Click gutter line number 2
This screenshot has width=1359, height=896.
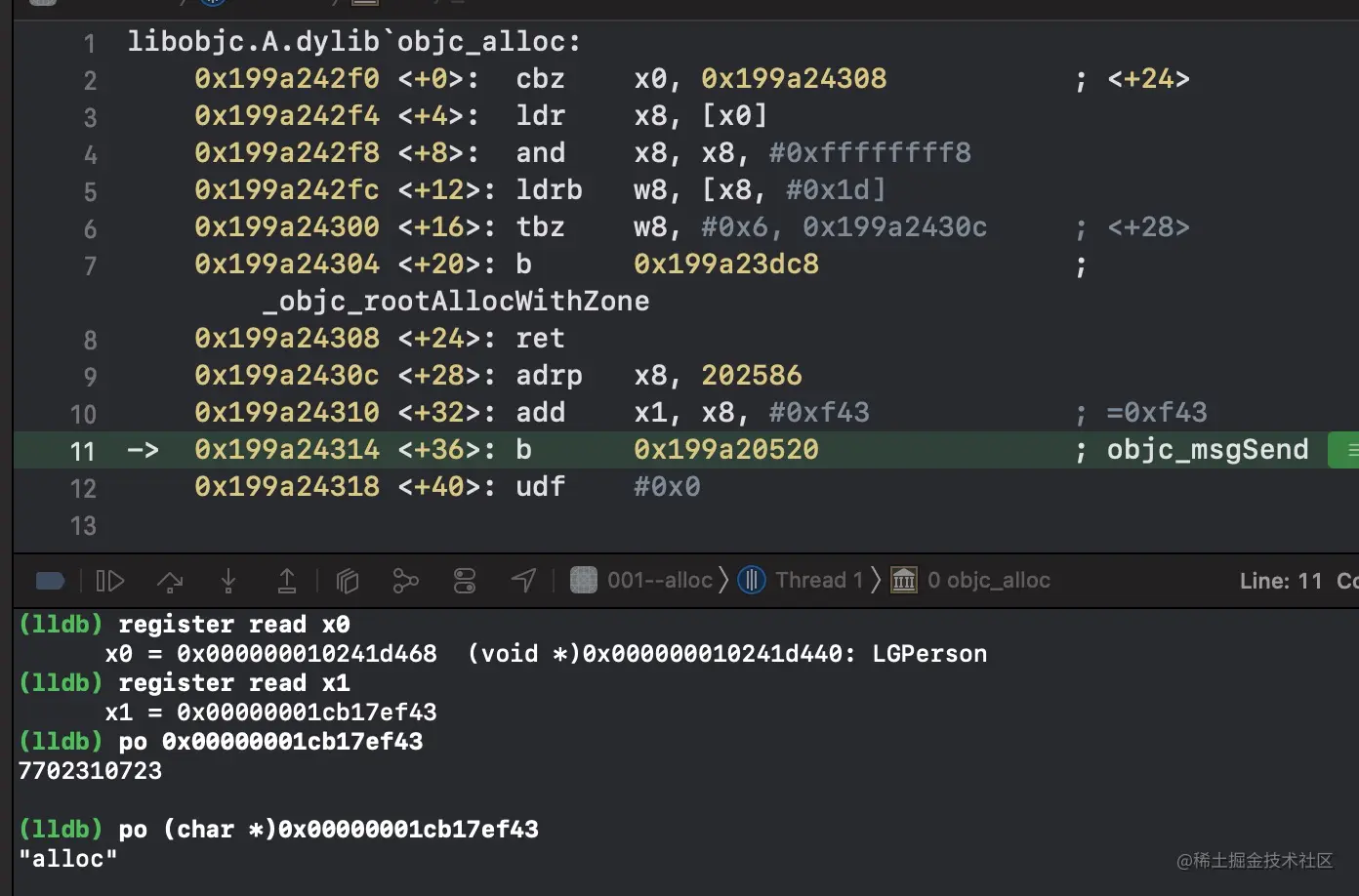90,80
